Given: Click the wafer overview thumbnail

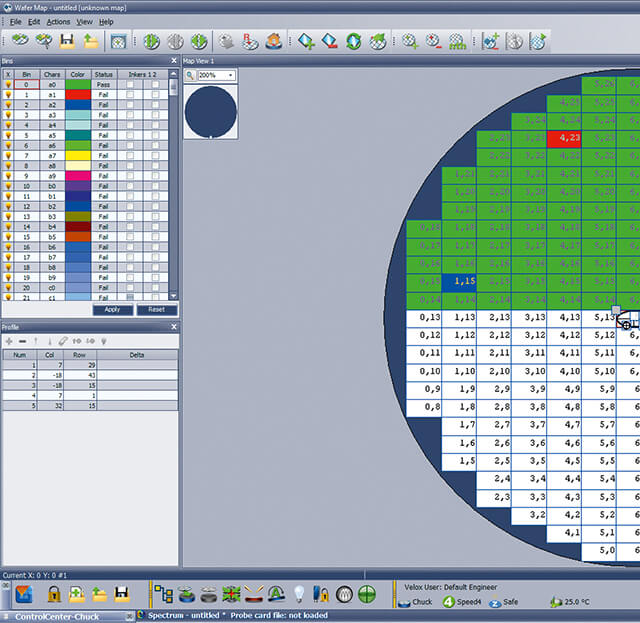Looking at the screenshot, I should 211,112.
